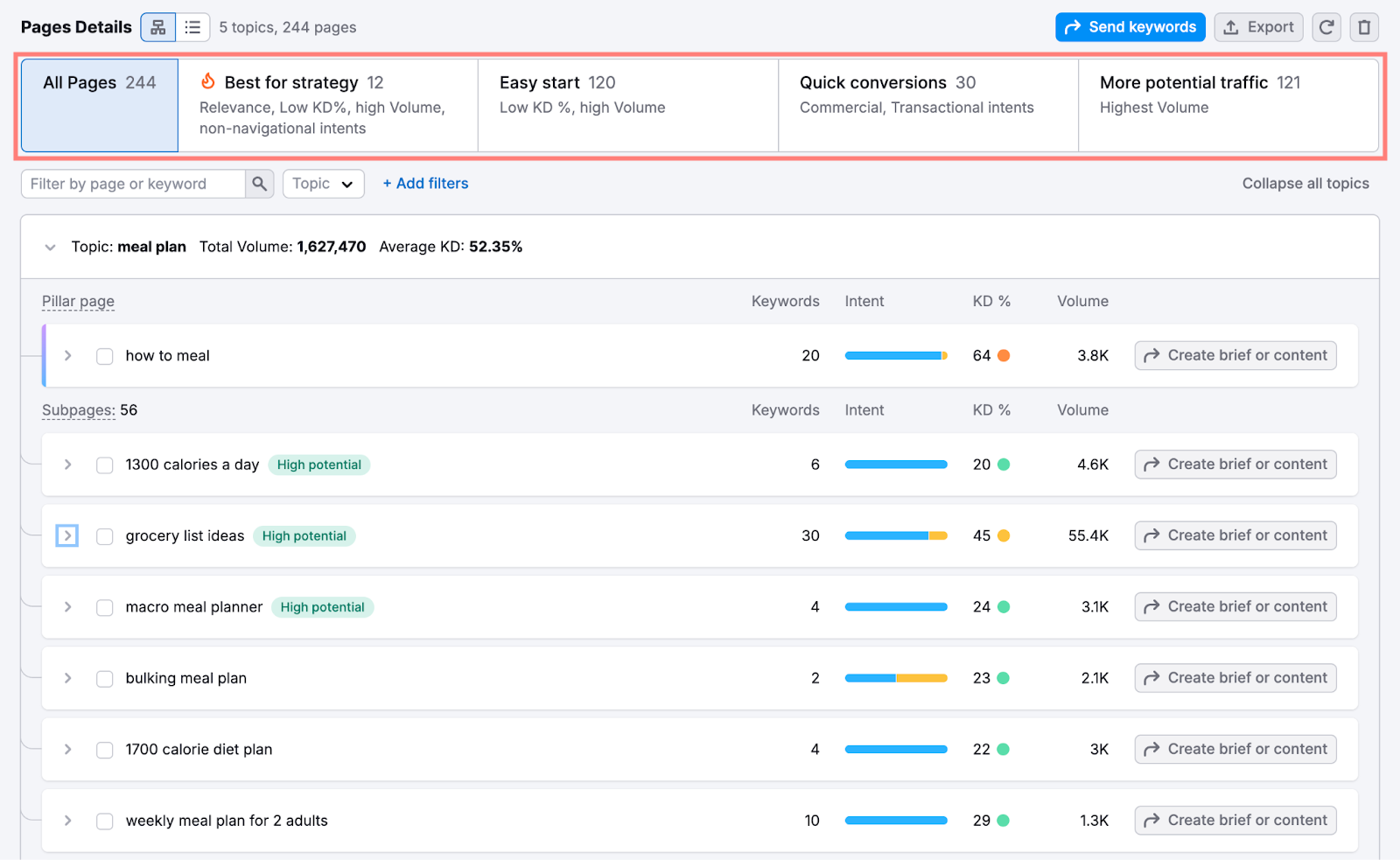Tick the checkbox beside bulking meal plan
1400x860 pixels.
(104, 678)
